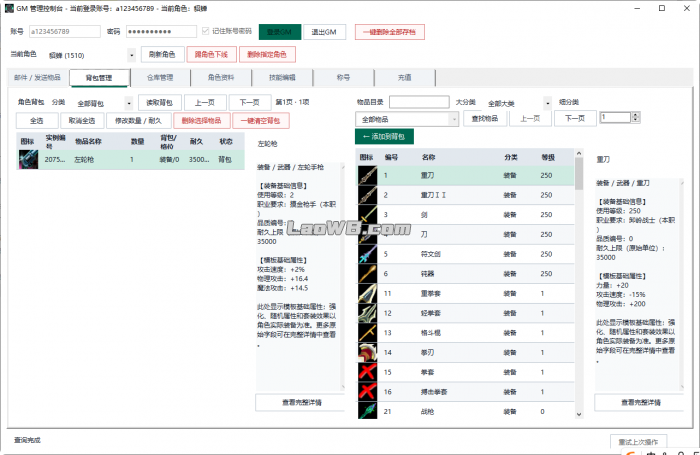Click the account input field
This screenshot has width=700, height=455.
65,32
